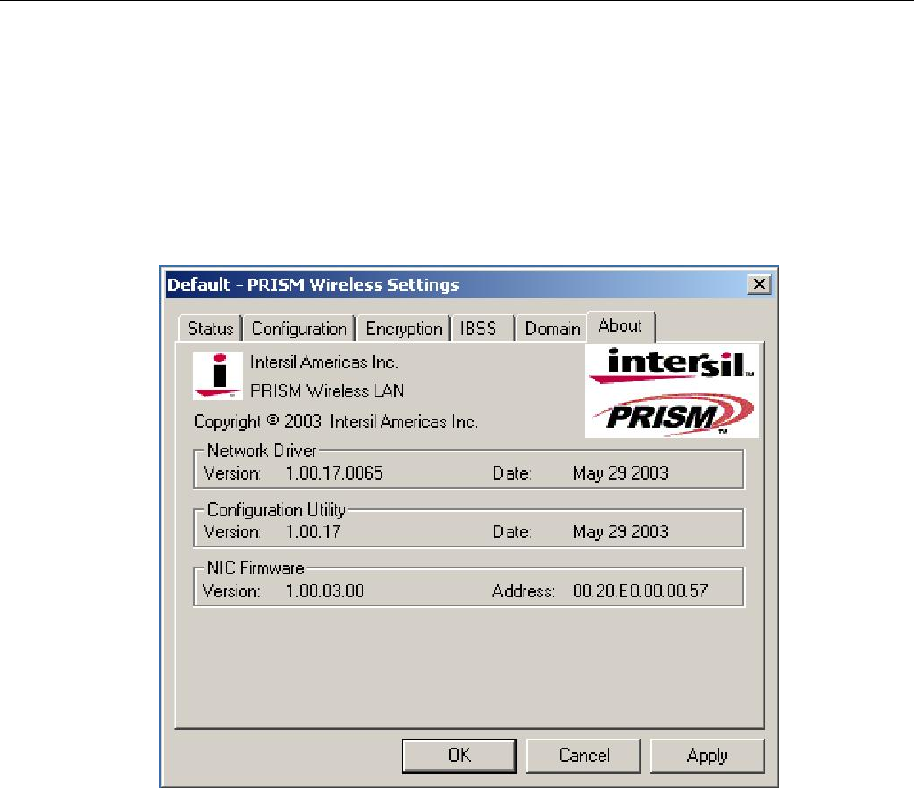Click the 'Intersil Americas Inc.' company name
The height and width of the screenshot is (788, 914).
324,362
